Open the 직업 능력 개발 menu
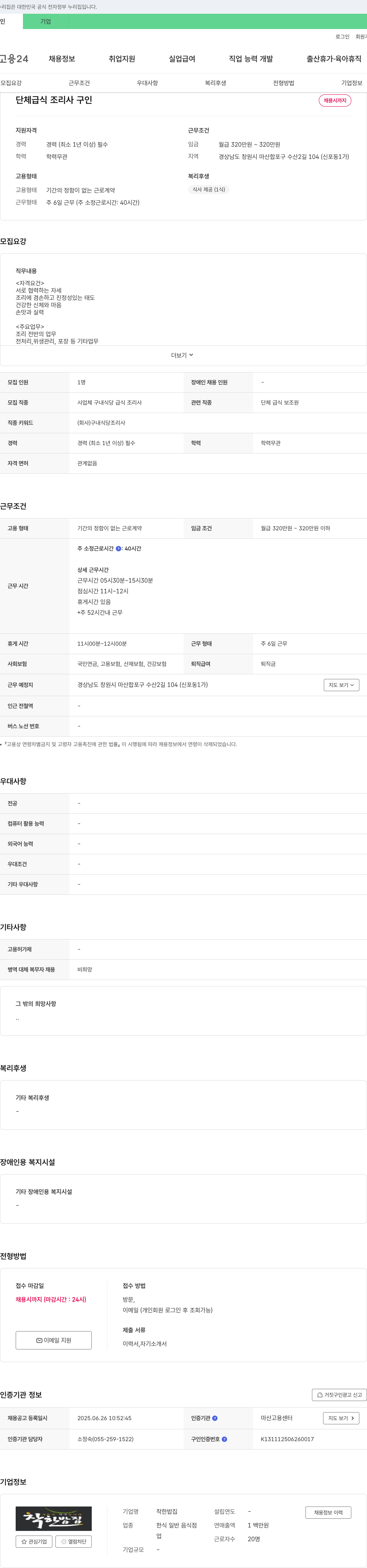Image resolution: width=367 pixels, height=1568 pixels. tap(251, 59)
